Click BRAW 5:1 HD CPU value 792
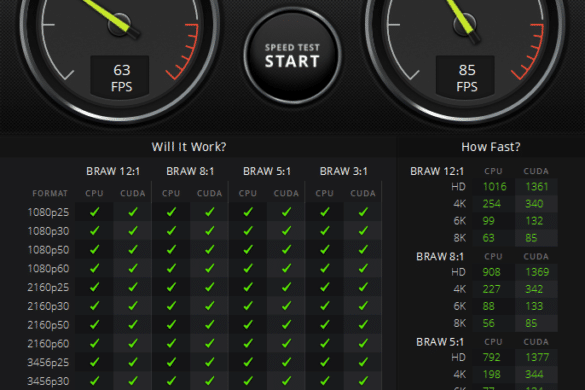585x390 pixels. [491, 358]
